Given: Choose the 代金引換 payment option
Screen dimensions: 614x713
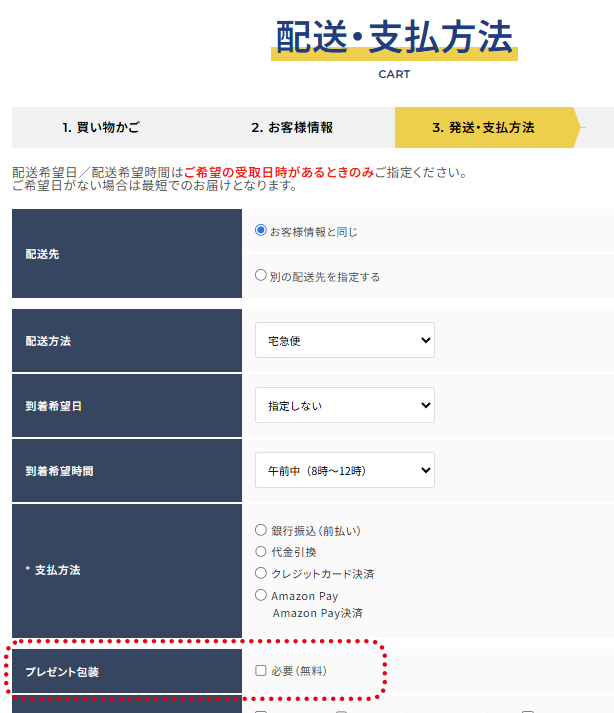Looking at the screenshot, I should 261,552.
